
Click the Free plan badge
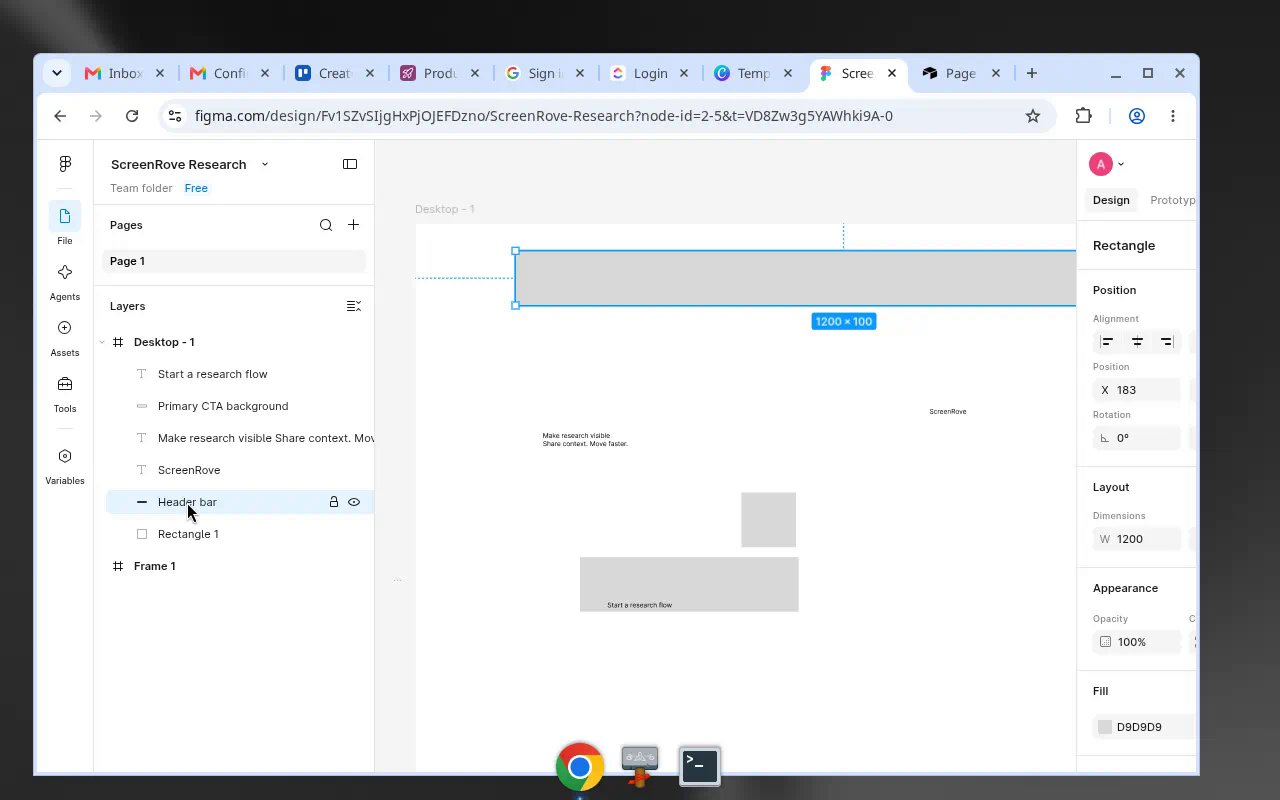[x=196, y=188]
